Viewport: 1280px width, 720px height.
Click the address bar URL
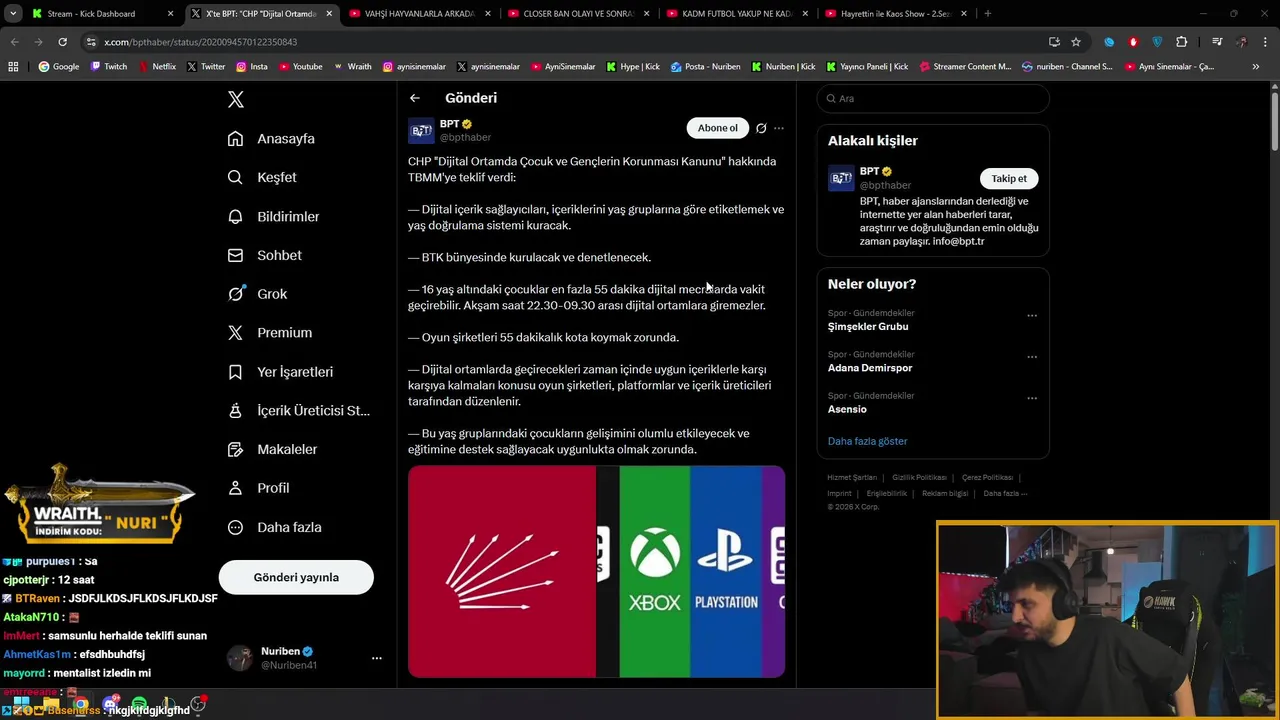click(x=200, y=42)
